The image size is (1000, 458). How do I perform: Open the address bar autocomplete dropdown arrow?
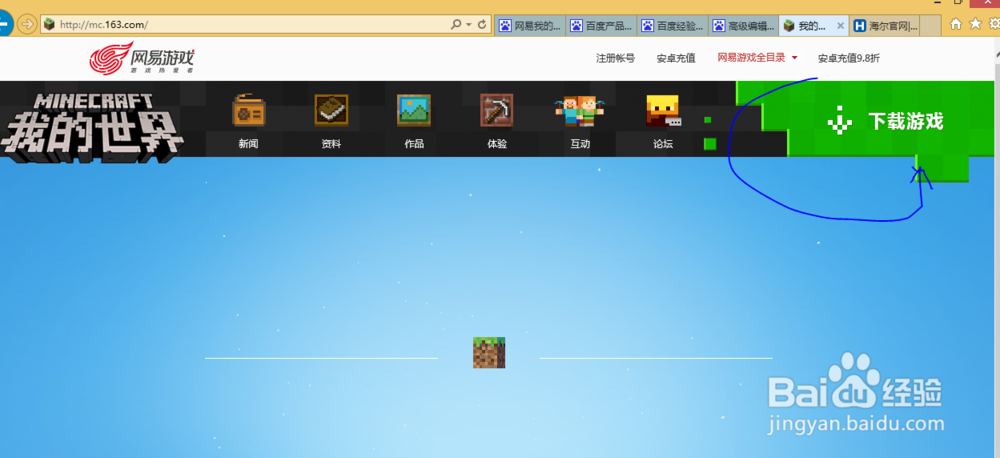[x=469, y=25]
